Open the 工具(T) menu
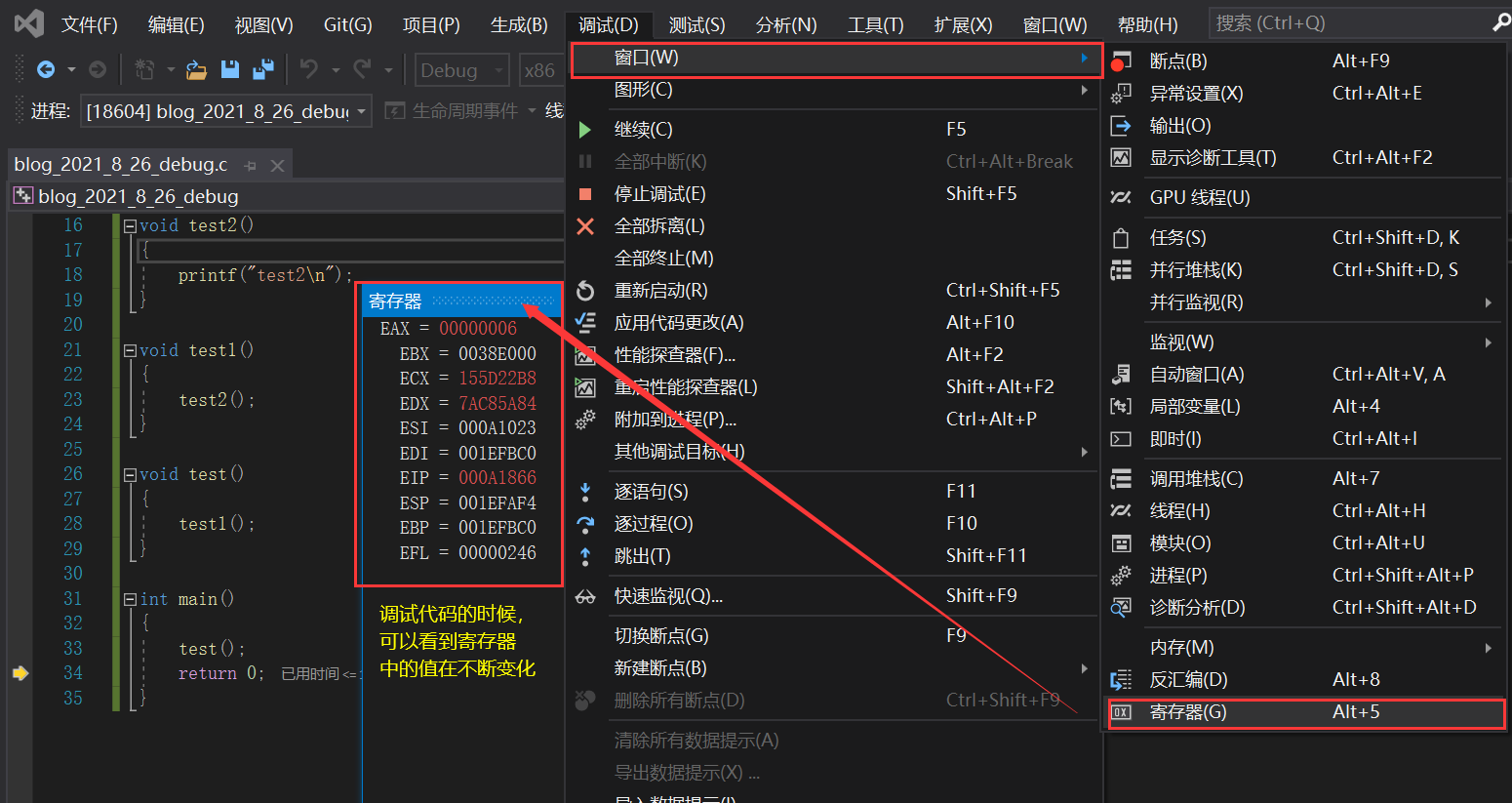 876,24
